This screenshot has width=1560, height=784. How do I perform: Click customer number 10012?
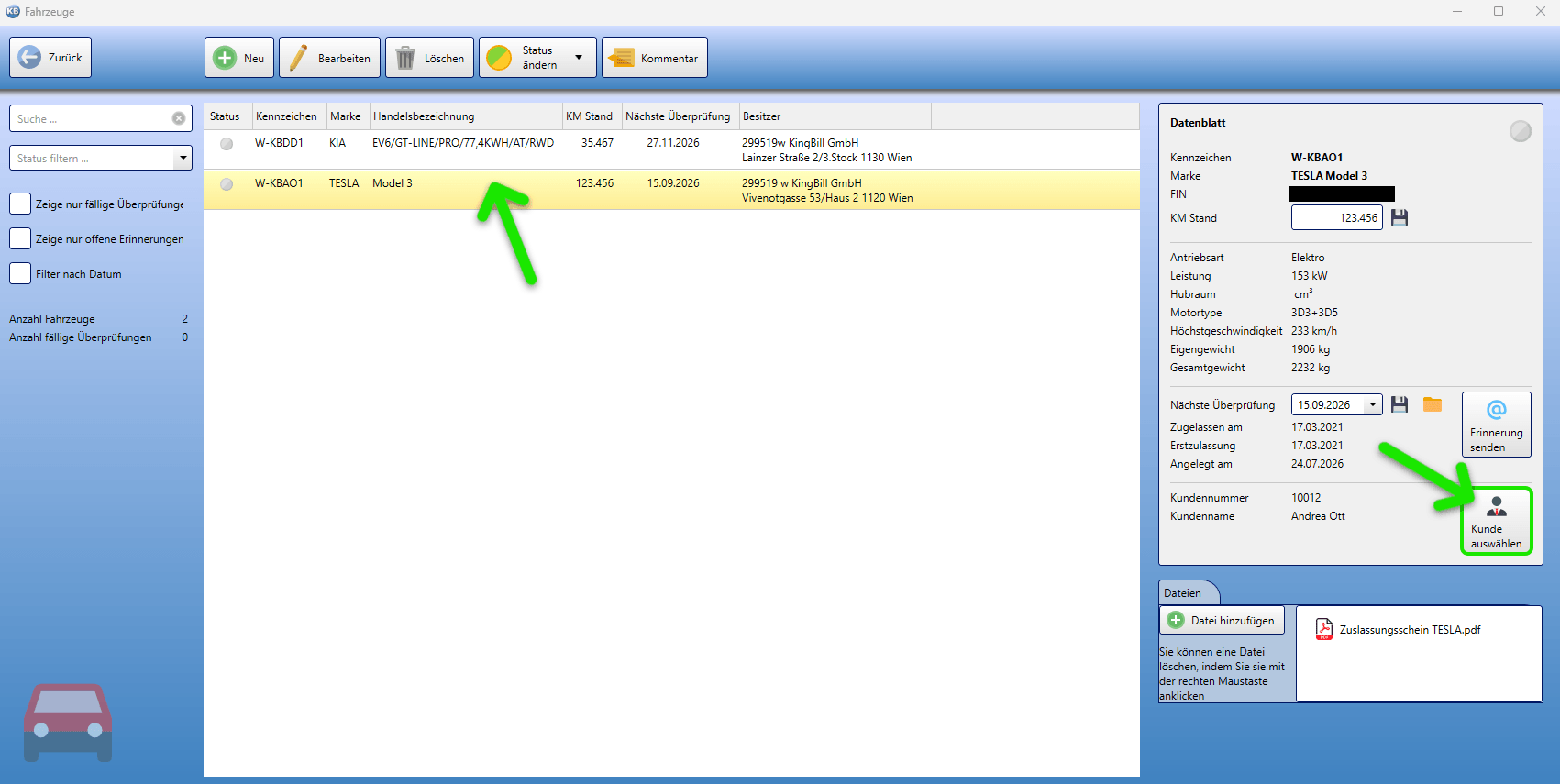coord(1306,498)
